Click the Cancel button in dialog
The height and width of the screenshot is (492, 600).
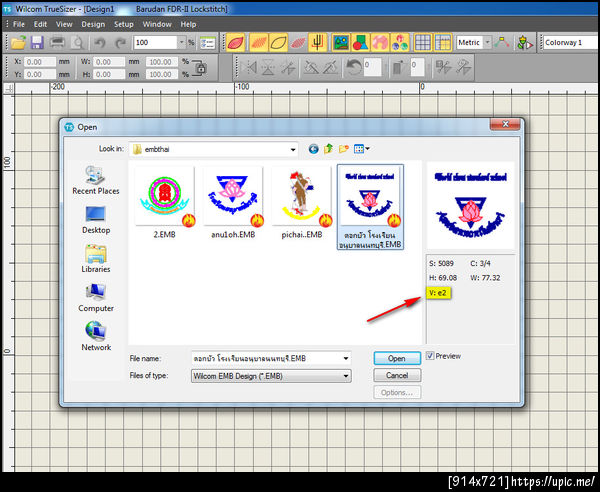(397, 375)
